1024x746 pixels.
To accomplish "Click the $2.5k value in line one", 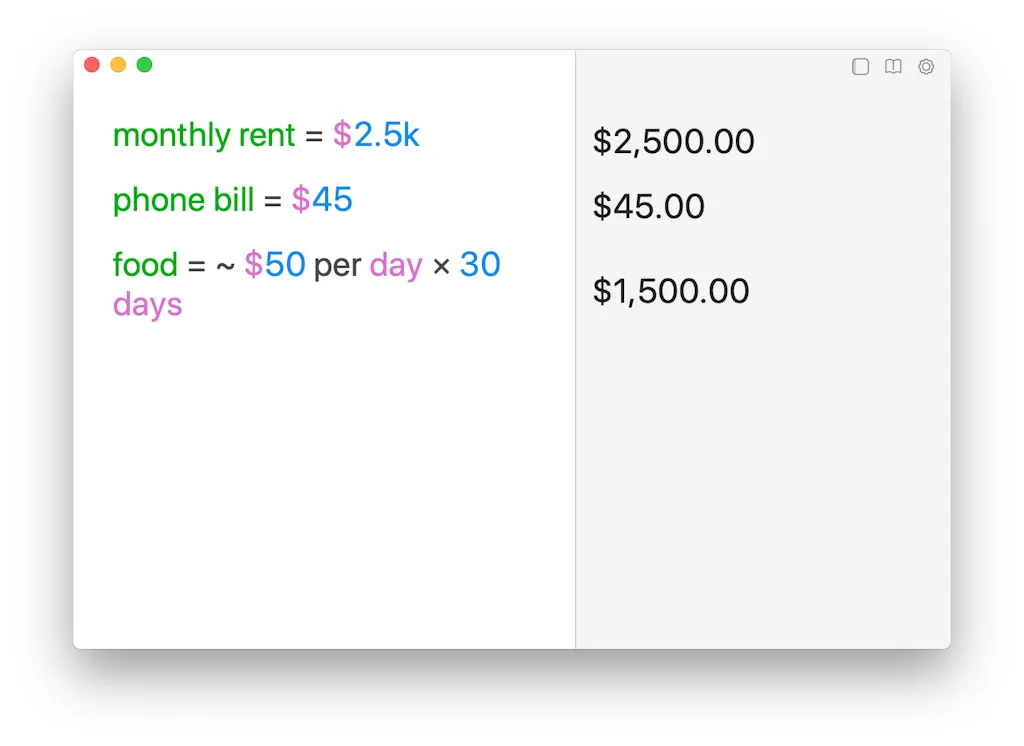I will 376,135.
